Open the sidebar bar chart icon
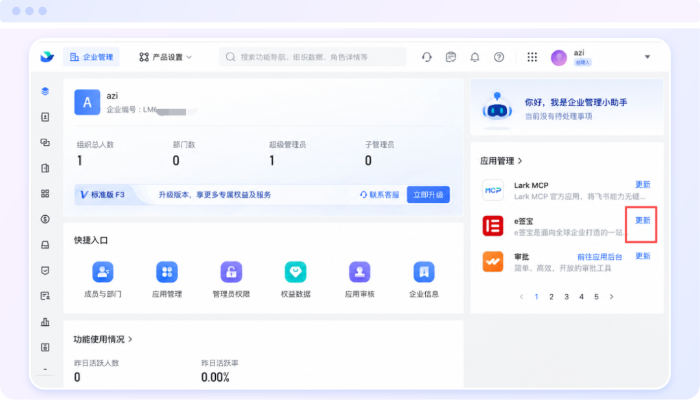 coord(45,321)
